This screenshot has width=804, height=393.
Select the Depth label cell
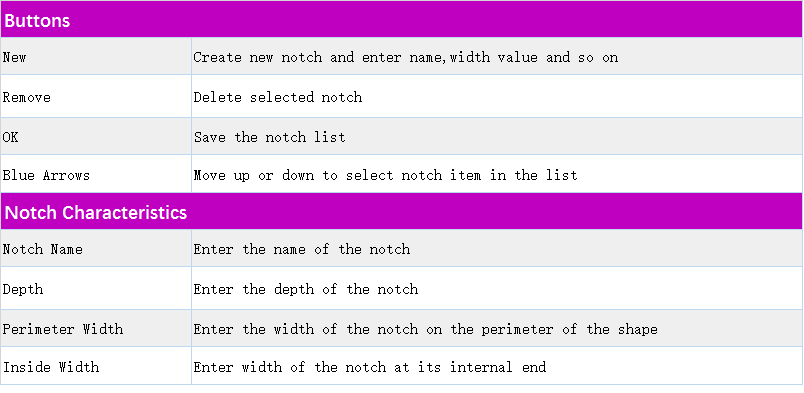pos(96,288)
